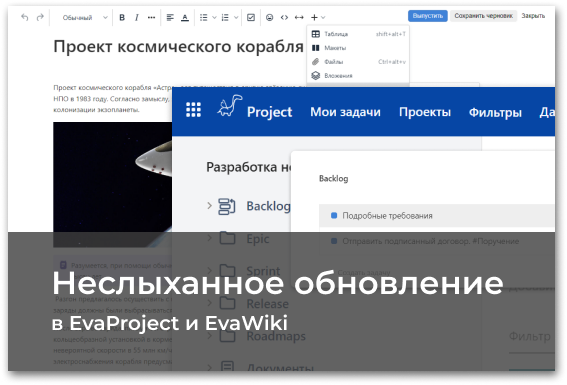Open the Release folder in the tree

coord(267,304)
